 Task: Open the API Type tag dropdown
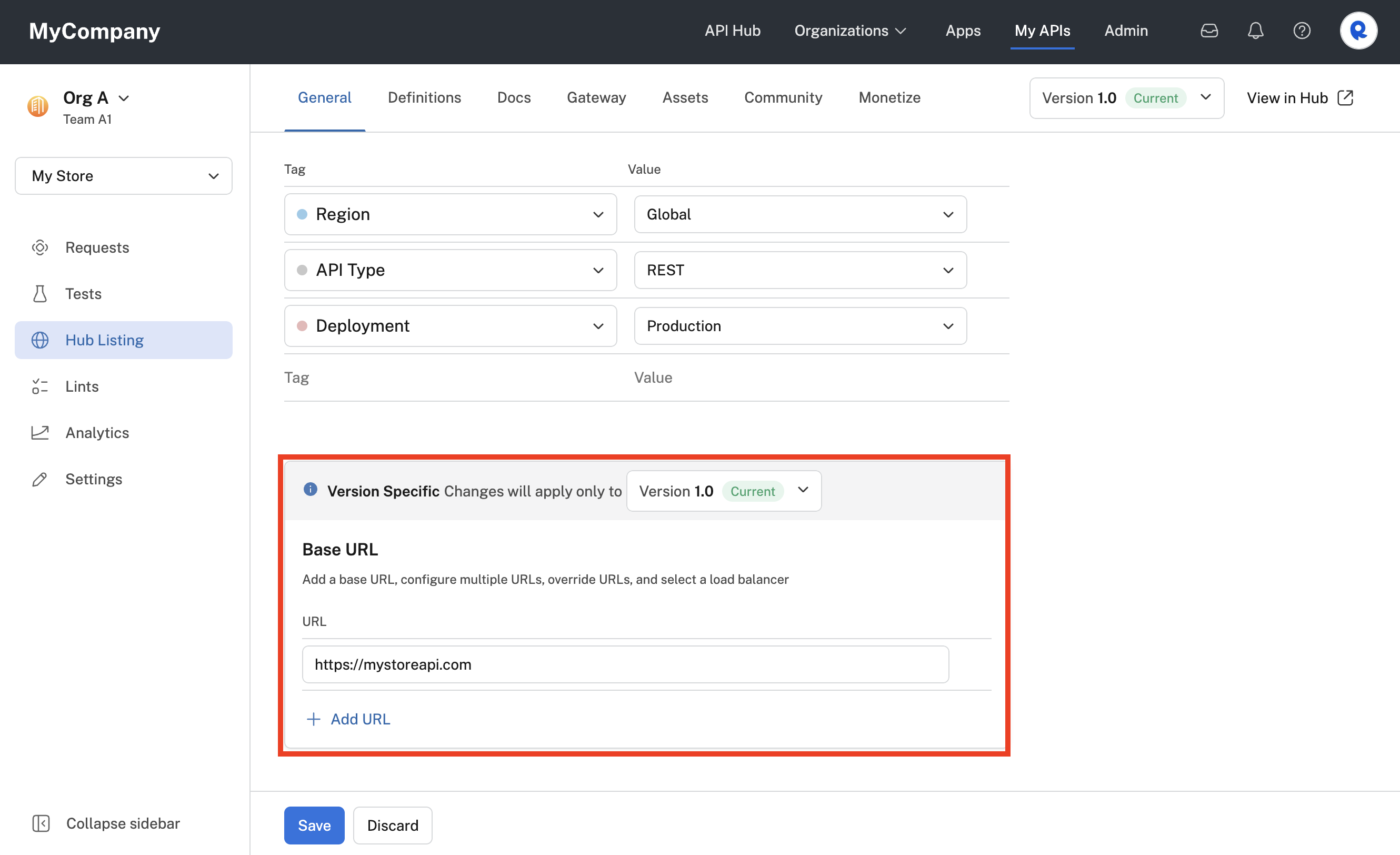tap(451, 270)
